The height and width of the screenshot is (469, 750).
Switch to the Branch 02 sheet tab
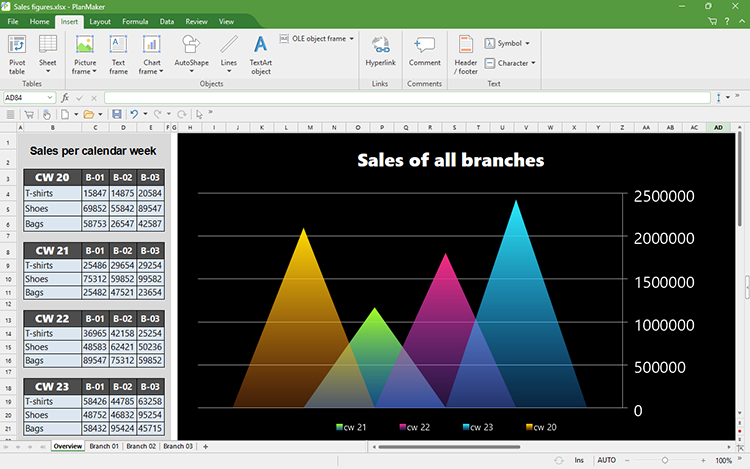141,446
